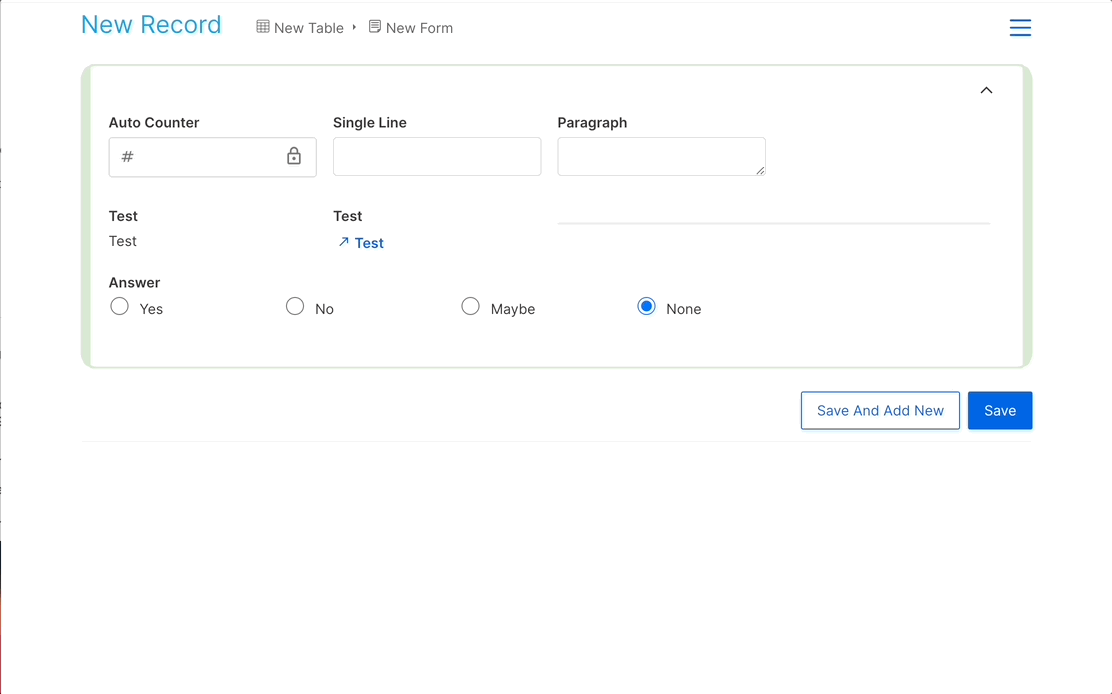
Task: Click the hash symbol in Auto Counter field
Action: pos(127,157)
